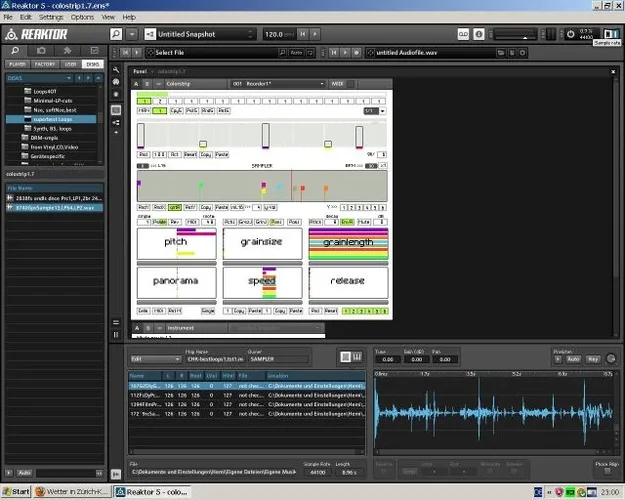This screenshot has width=625, height=500.
Task: Click the gear icon in the side strip
Action: click(116, 94)
